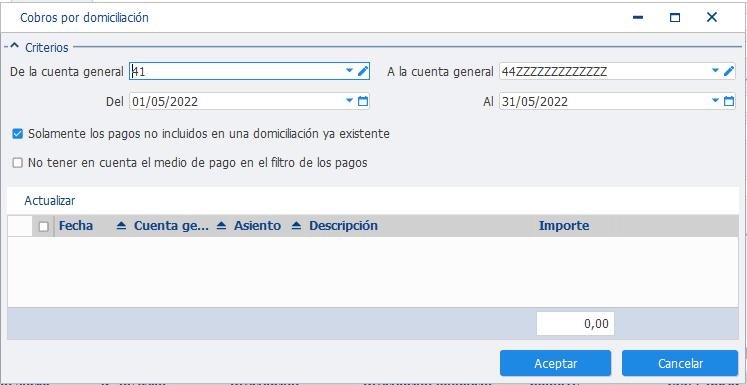The width and height of the screenshot is (747, 385).
Task: Confirm with the Aceptar button
Action: 555,364
